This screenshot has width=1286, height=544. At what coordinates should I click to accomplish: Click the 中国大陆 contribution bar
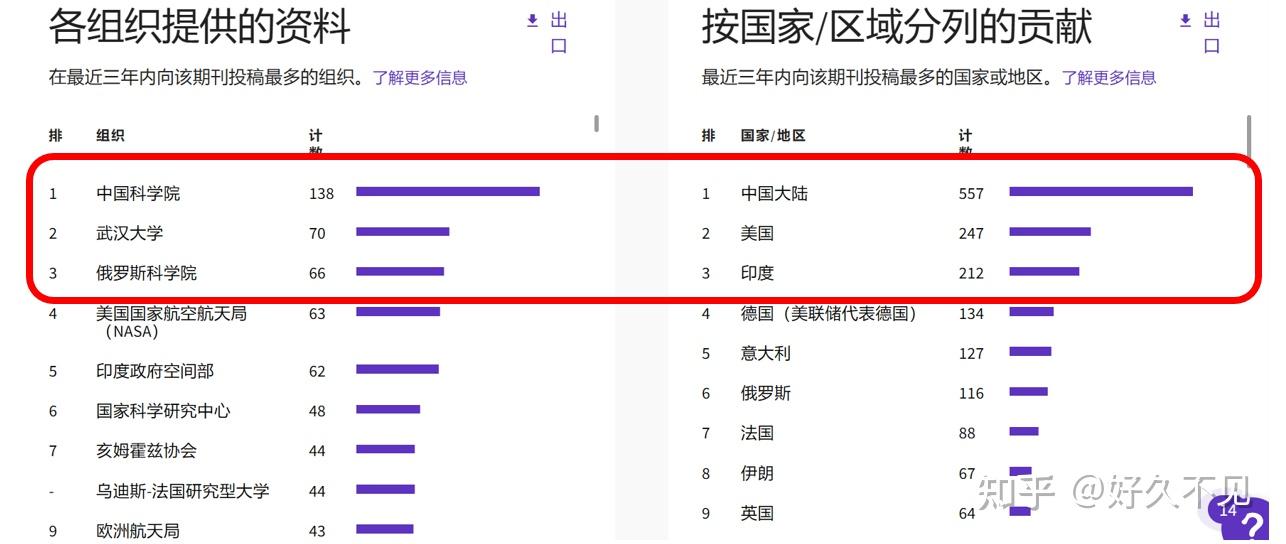pos(1101,191)
